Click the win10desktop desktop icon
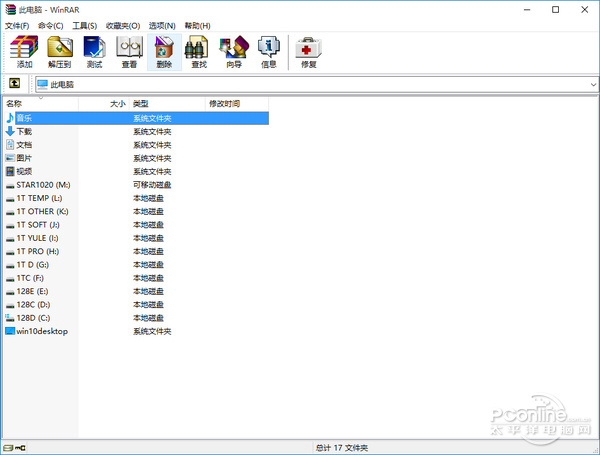This screenshot has height=455, width=600. point(10,331)
